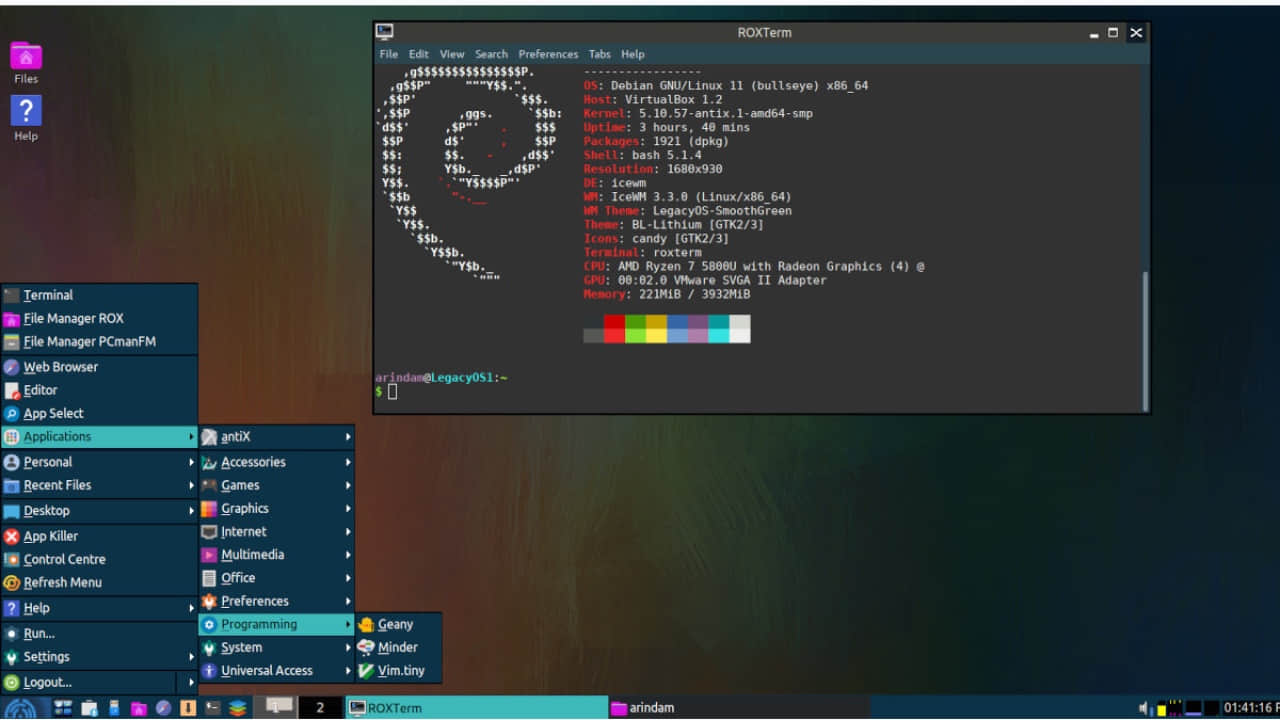The image size is (1280, 720).
Task: Open Control Centre from the menu
Action: (66, 558)
